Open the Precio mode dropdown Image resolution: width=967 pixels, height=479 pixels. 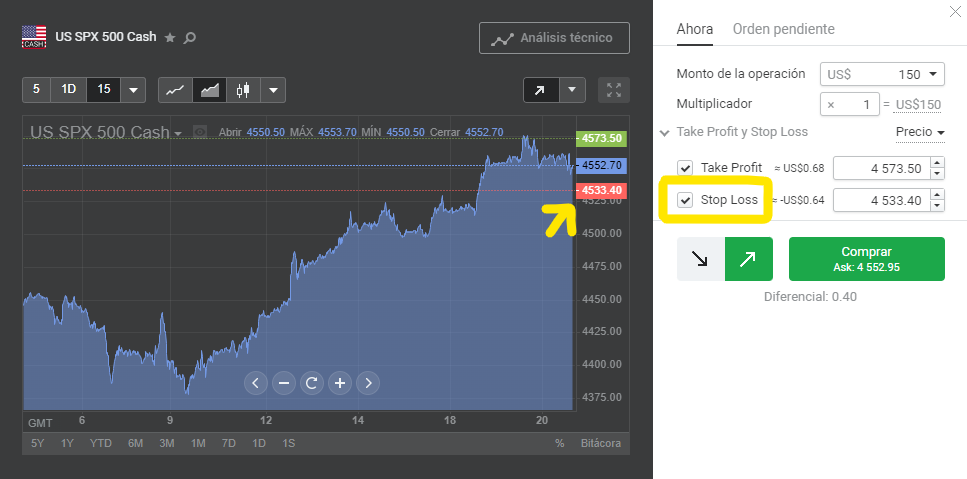click(x=920, y=133)
